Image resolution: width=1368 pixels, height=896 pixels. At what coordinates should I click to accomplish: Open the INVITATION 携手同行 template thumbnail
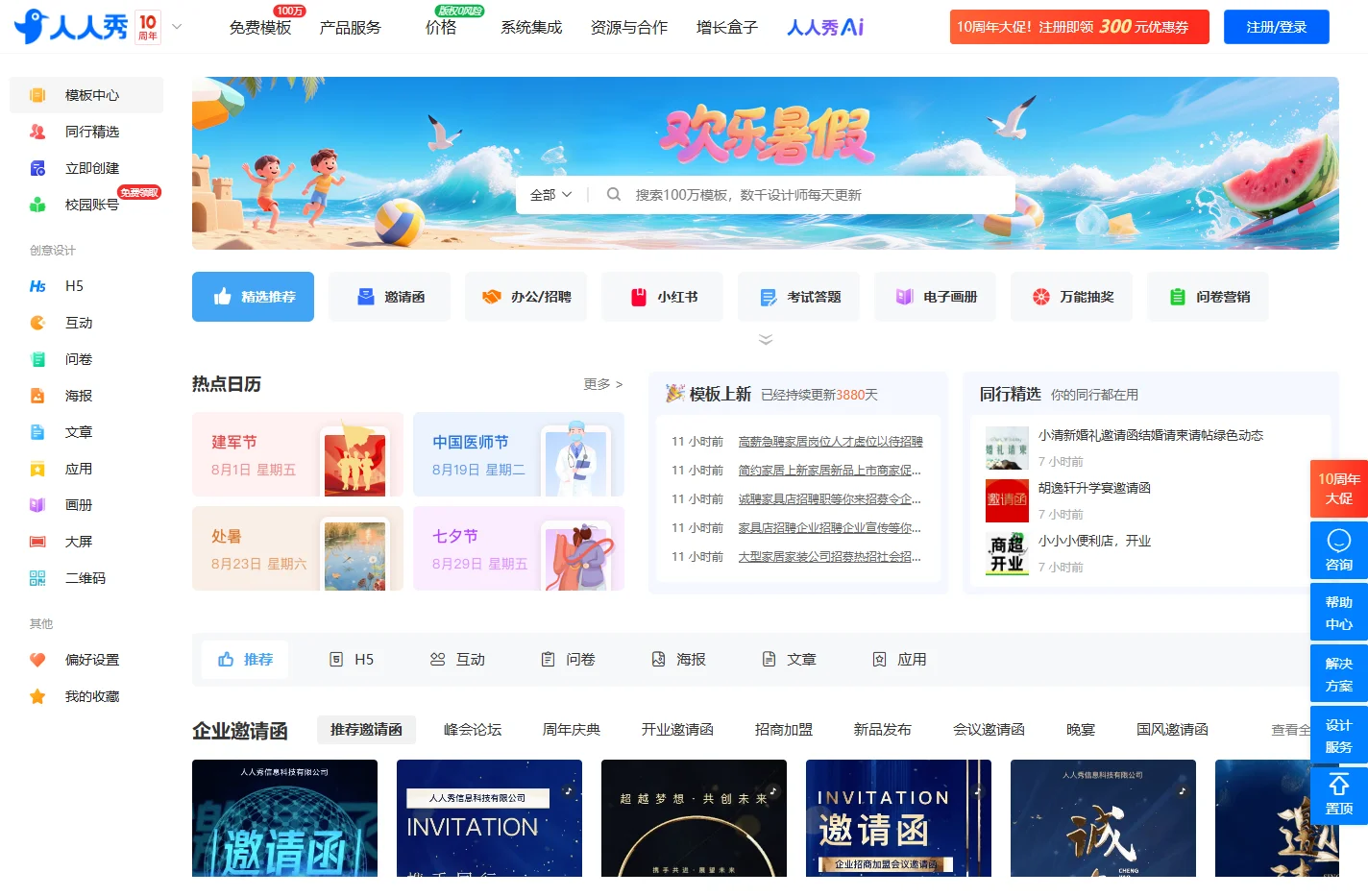[489, 818]
